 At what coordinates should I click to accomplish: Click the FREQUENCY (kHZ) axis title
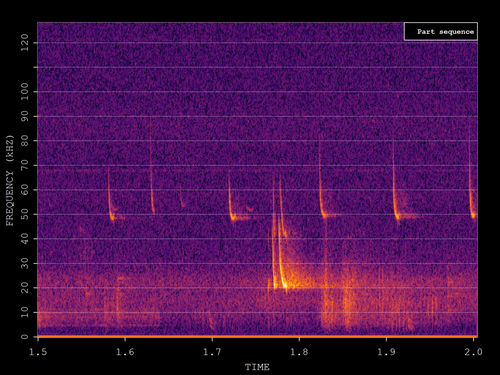[x=10, y=181]
